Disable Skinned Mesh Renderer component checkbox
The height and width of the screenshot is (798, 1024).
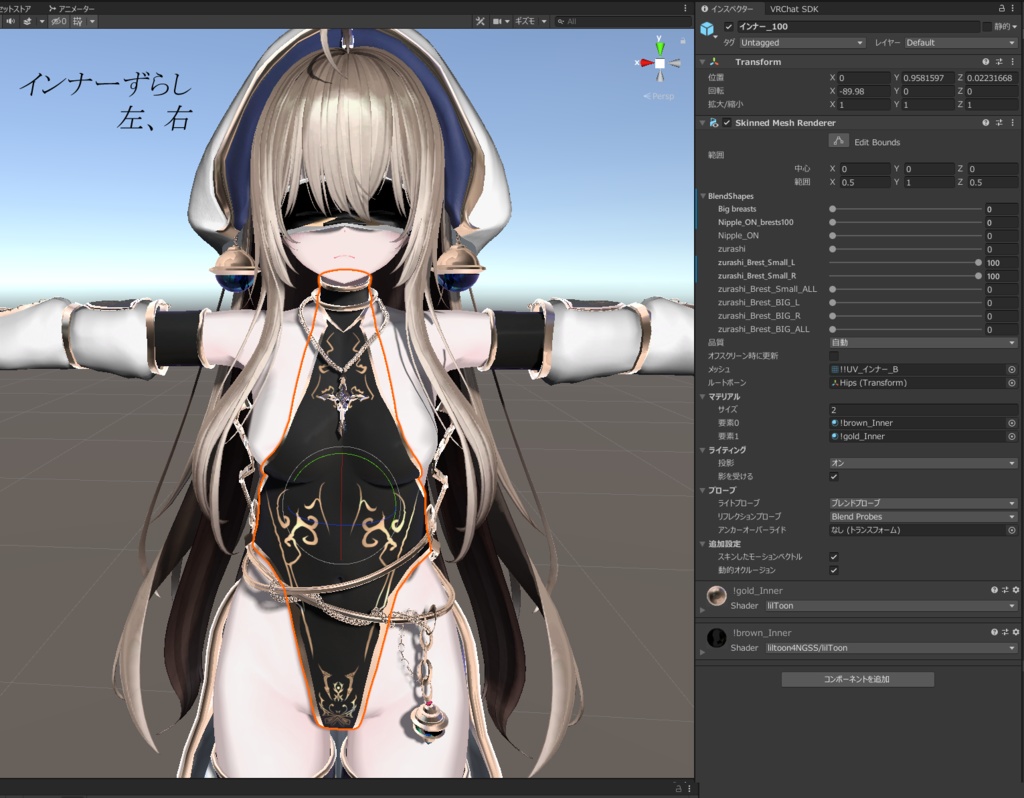coord(727,122)
